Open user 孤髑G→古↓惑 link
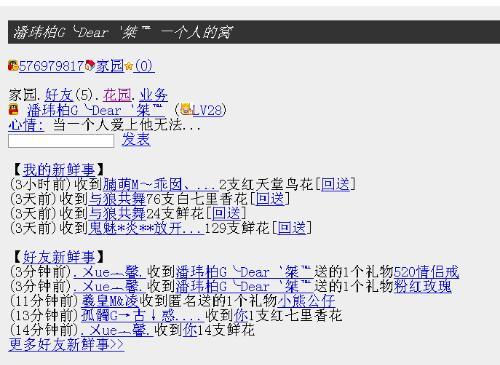Viewport: 500px width, 365px height. click(x=142, y=316)
